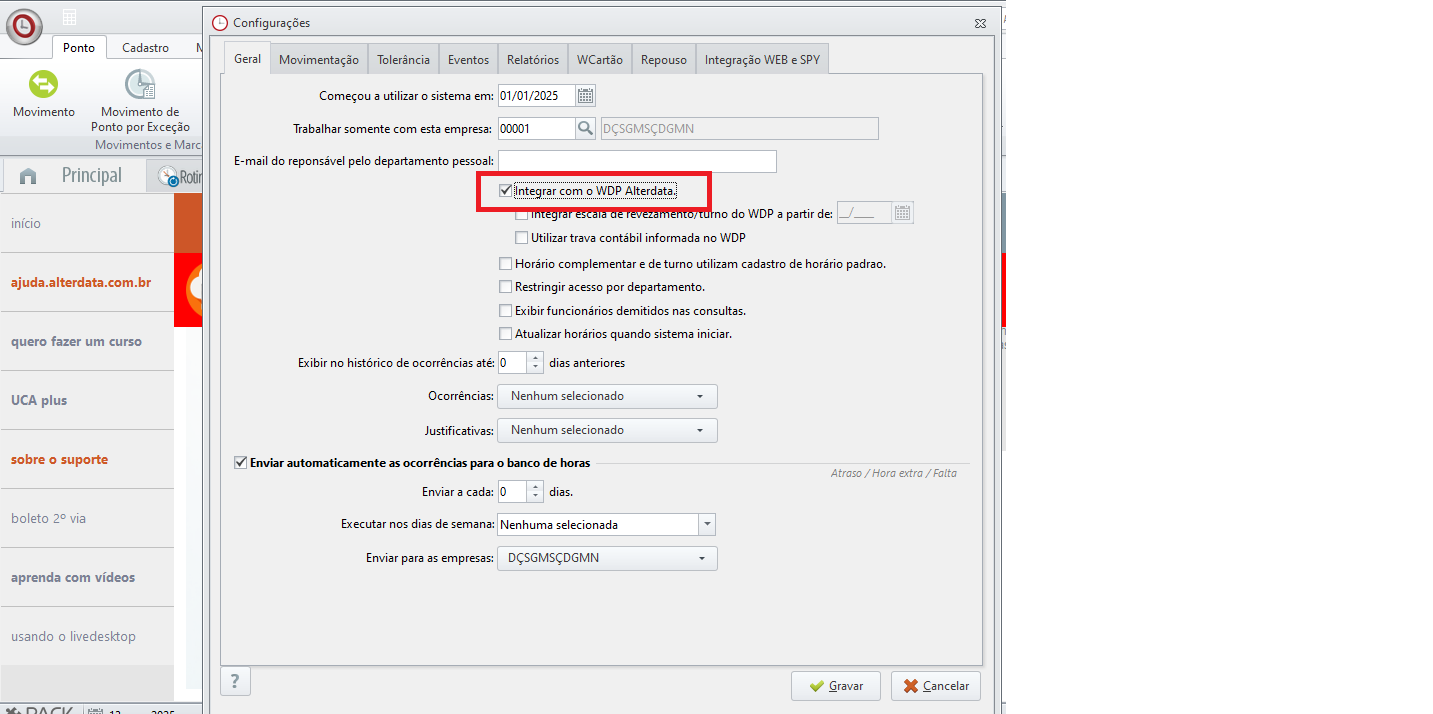The width and height of the screenshot is (1433, 714).
Task: Click the red clock application logo
Action: click(x=24, y=25)
